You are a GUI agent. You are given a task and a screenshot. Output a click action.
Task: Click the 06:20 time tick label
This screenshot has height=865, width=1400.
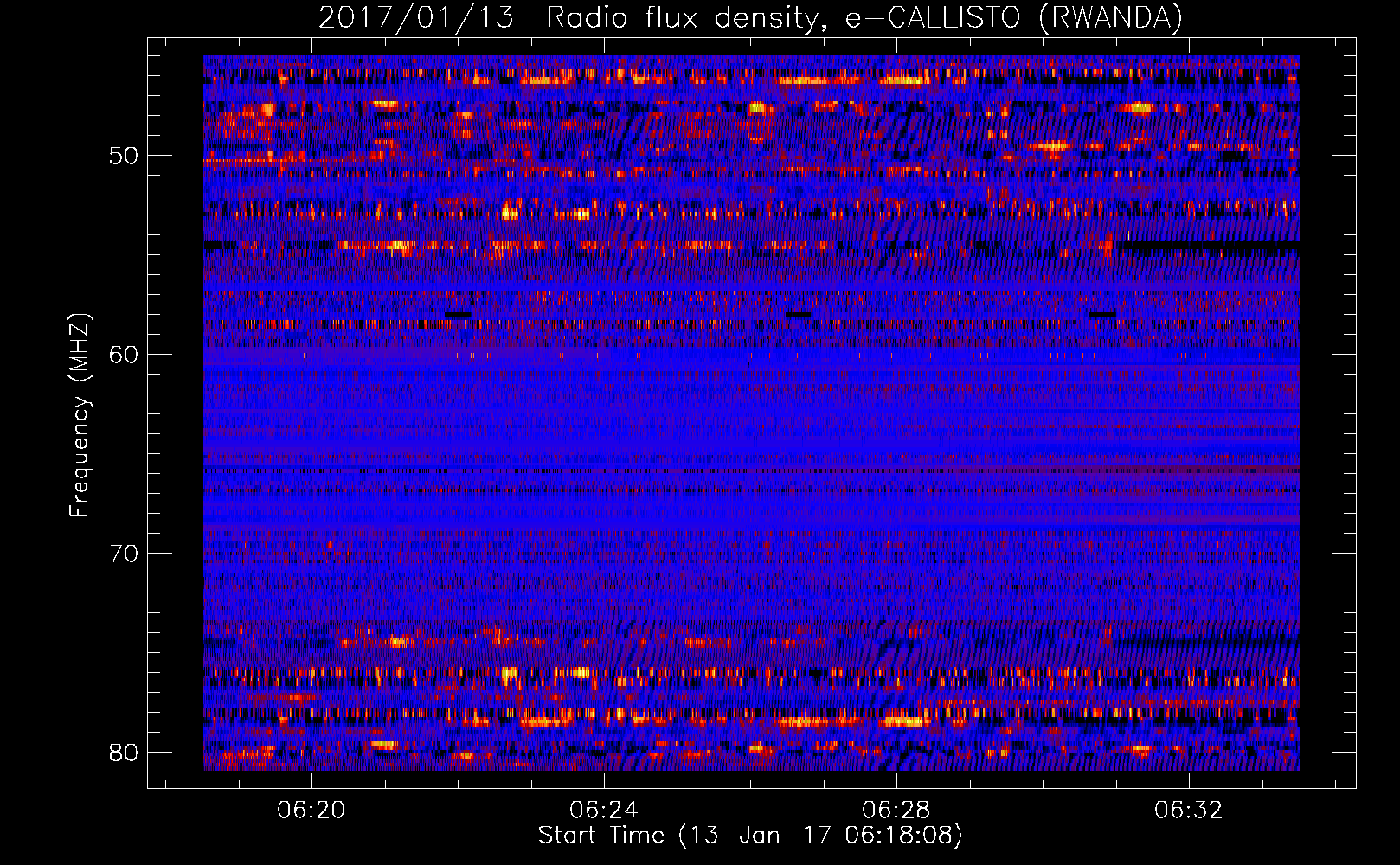pyautogui.click(x=311, y=810)
